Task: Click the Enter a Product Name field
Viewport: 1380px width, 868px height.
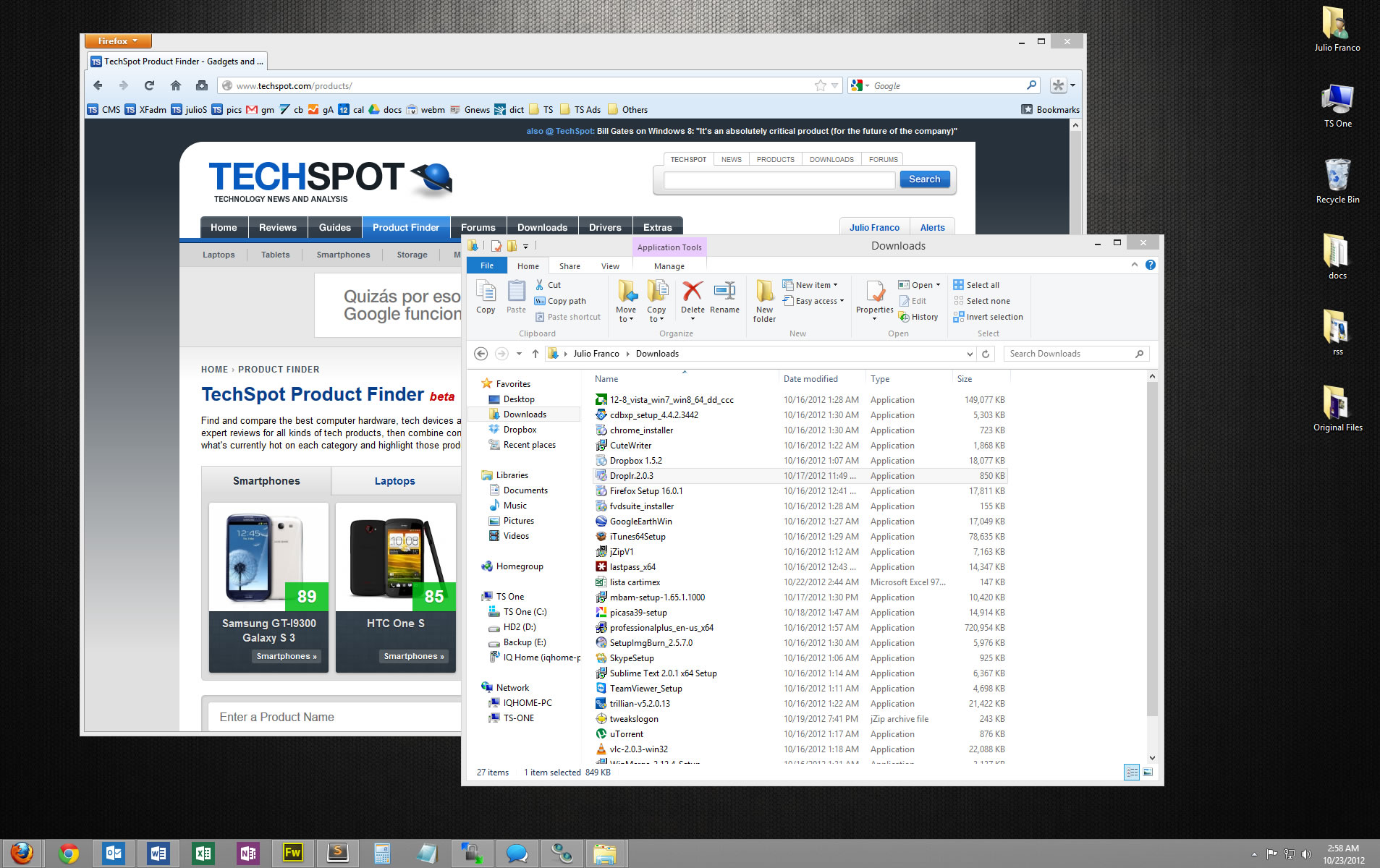Action: [x=334, y=717]
